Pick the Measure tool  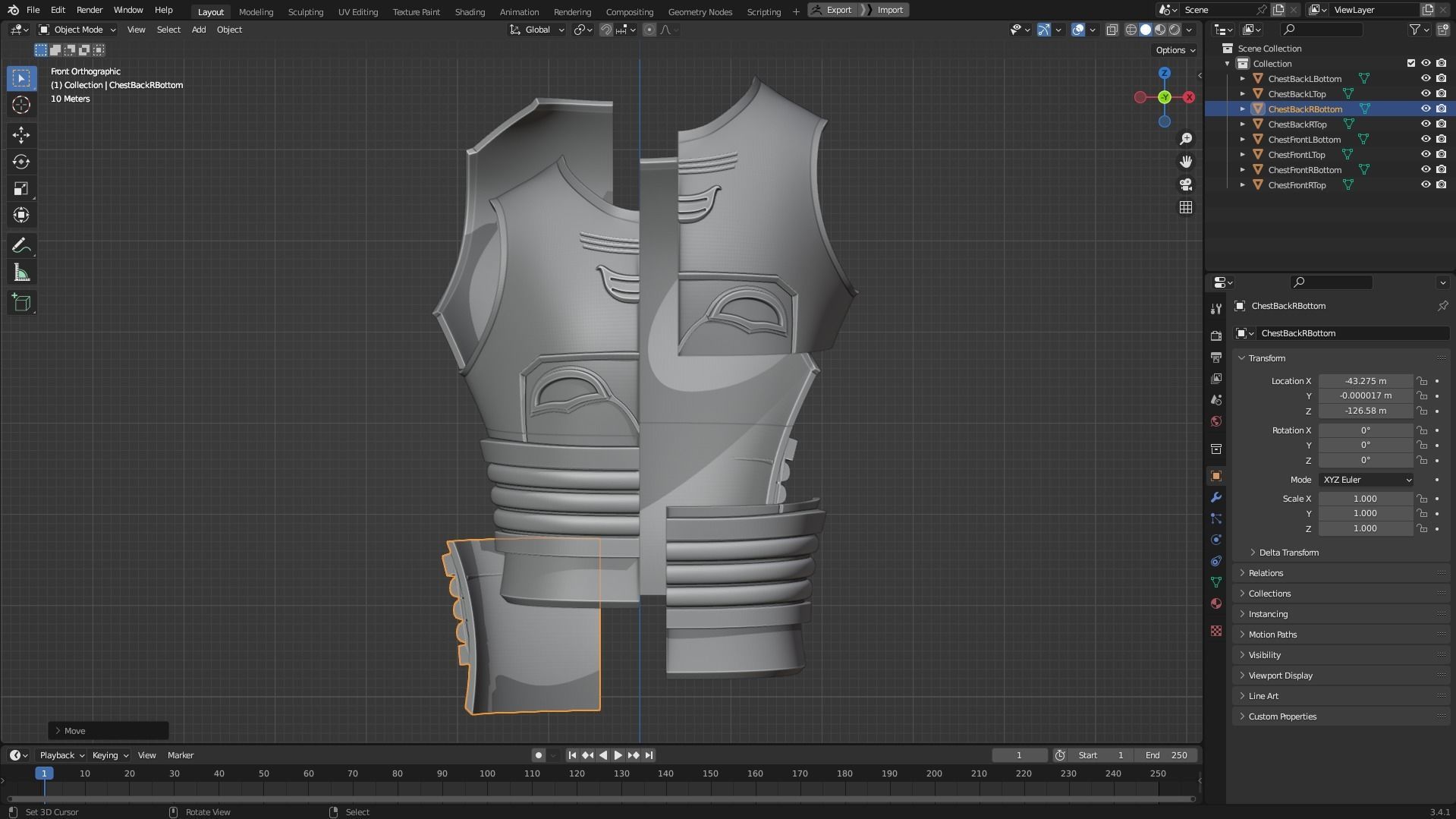click(x=21, y=273)
